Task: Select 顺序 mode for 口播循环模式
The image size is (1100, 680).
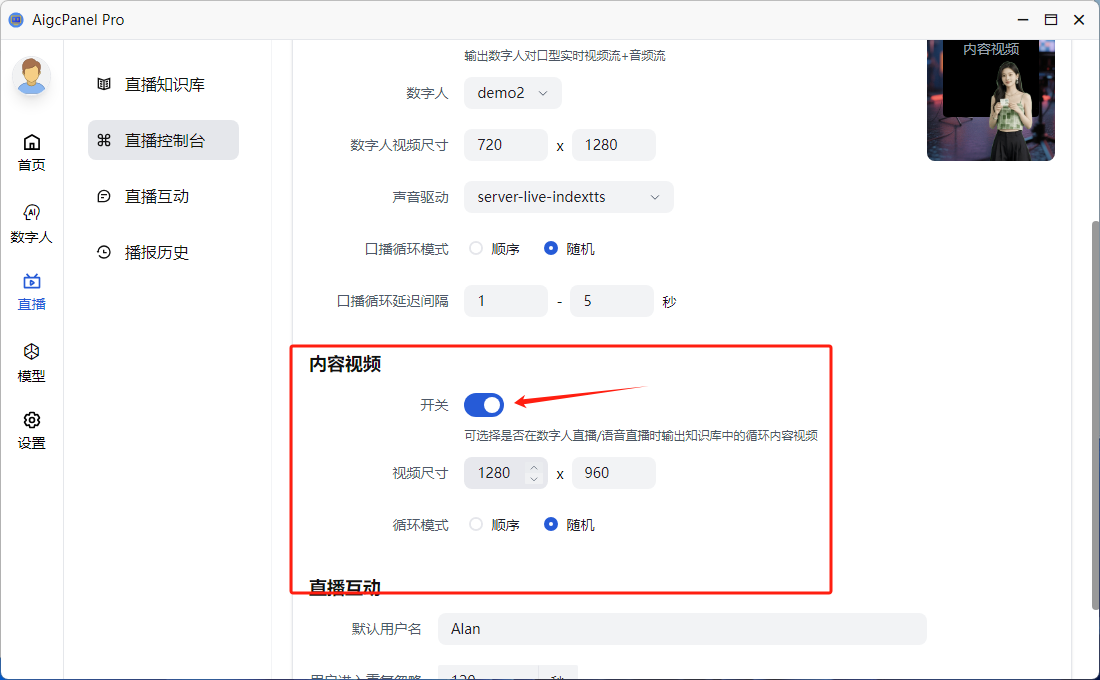Action: tap(475, 248)
